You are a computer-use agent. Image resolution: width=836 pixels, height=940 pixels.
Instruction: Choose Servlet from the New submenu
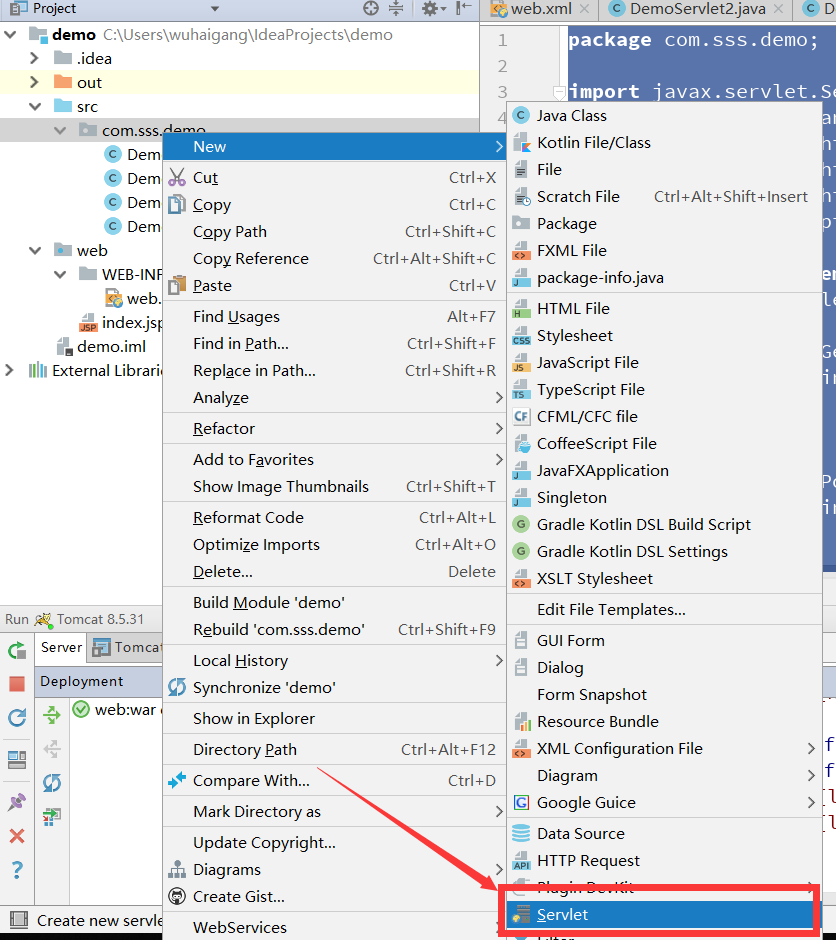pos(663,914)
